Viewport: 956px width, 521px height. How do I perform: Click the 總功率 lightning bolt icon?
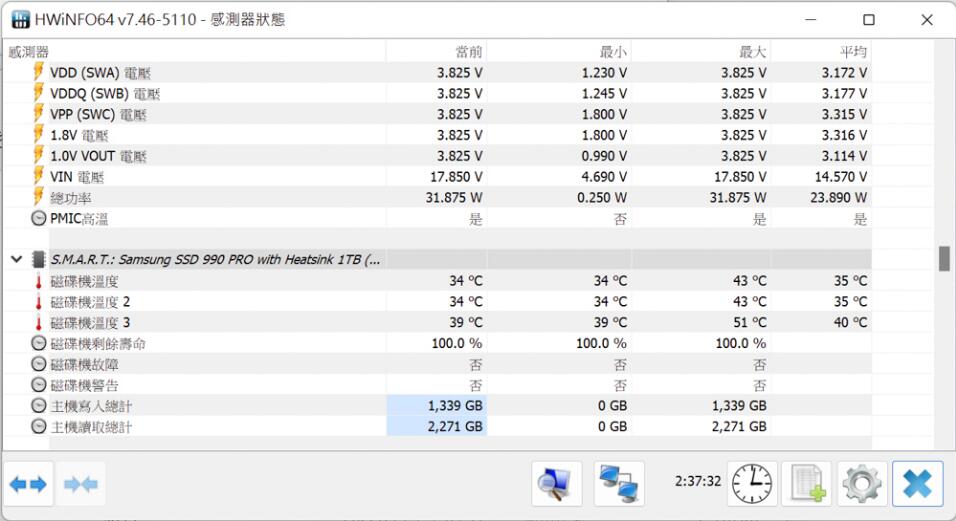click(38, 197)
